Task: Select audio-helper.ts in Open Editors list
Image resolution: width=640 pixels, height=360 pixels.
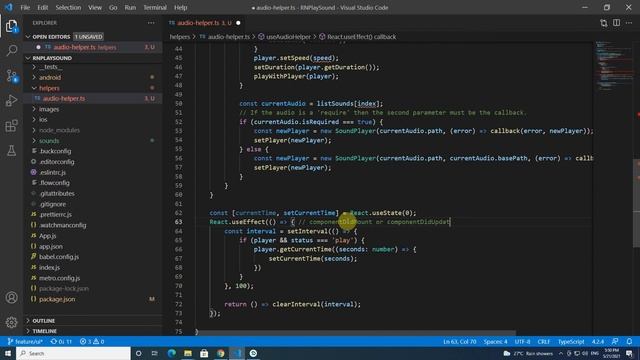Action: tap(93, 47)
